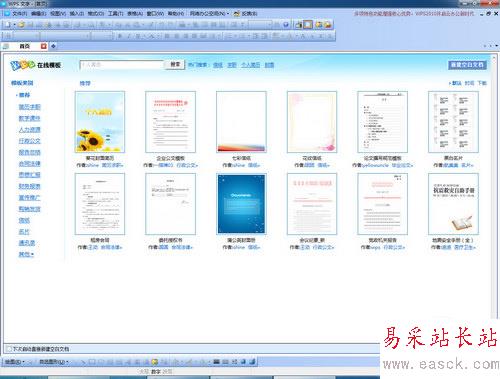Open the 企业公文模板 template thumbnail
Image resolution: width=500 pixels, height=379 pixels.
pos(170,122)
